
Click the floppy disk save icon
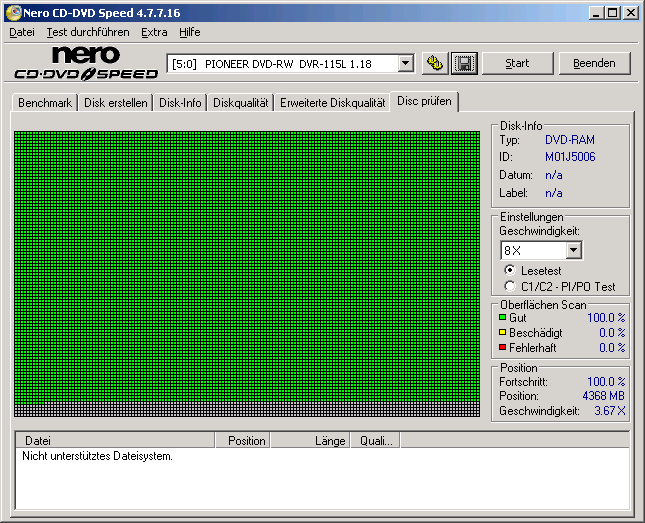click(464, 63)
